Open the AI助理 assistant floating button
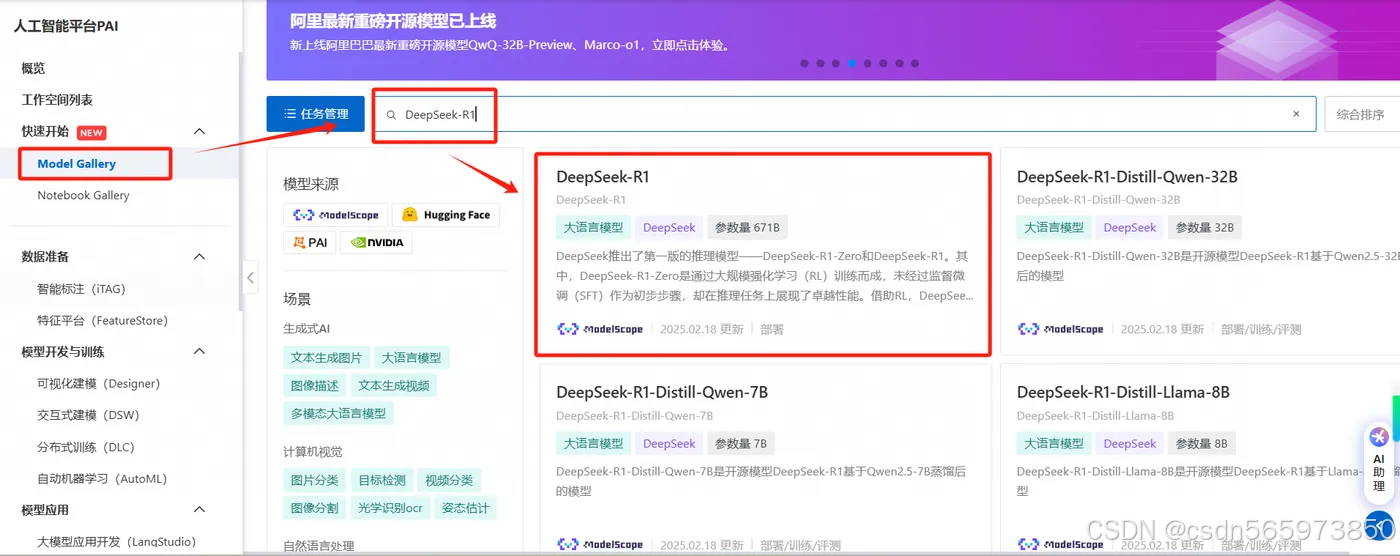Viewport: 1400px width, 556px height. pos(1379,464)
